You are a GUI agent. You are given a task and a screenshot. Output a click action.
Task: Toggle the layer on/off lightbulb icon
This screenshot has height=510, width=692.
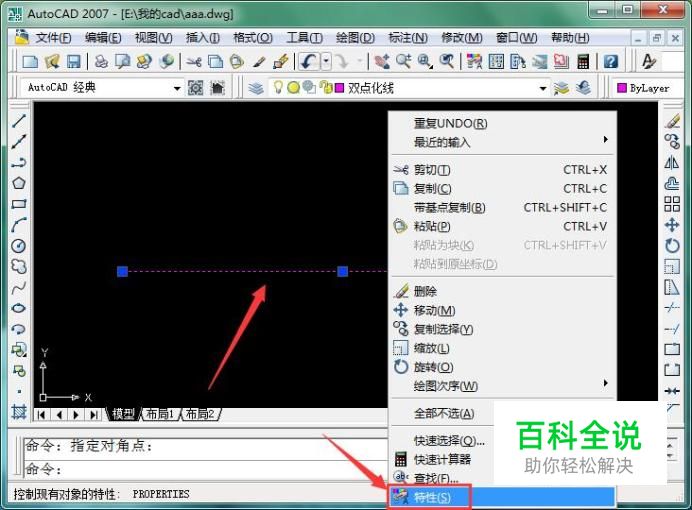(278, 87)
